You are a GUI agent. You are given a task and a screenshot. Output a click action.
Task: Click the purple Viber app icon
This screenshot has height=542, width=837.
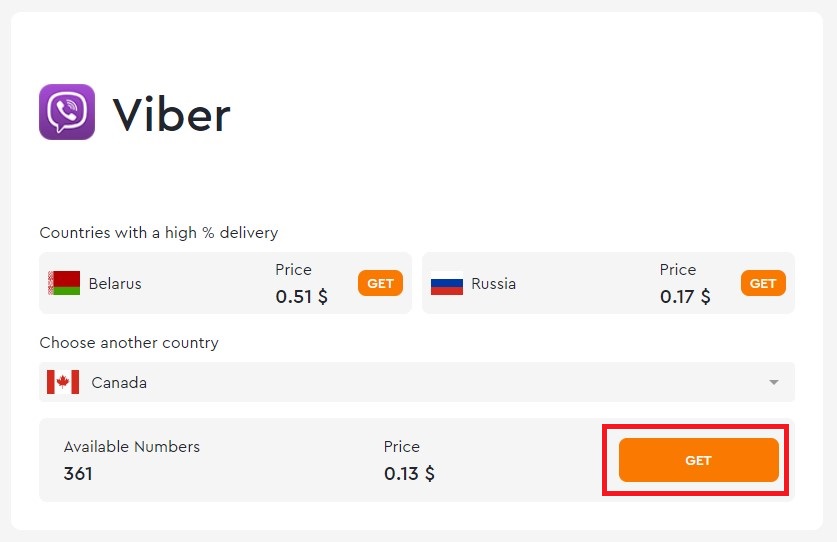(x=67, y=112)
